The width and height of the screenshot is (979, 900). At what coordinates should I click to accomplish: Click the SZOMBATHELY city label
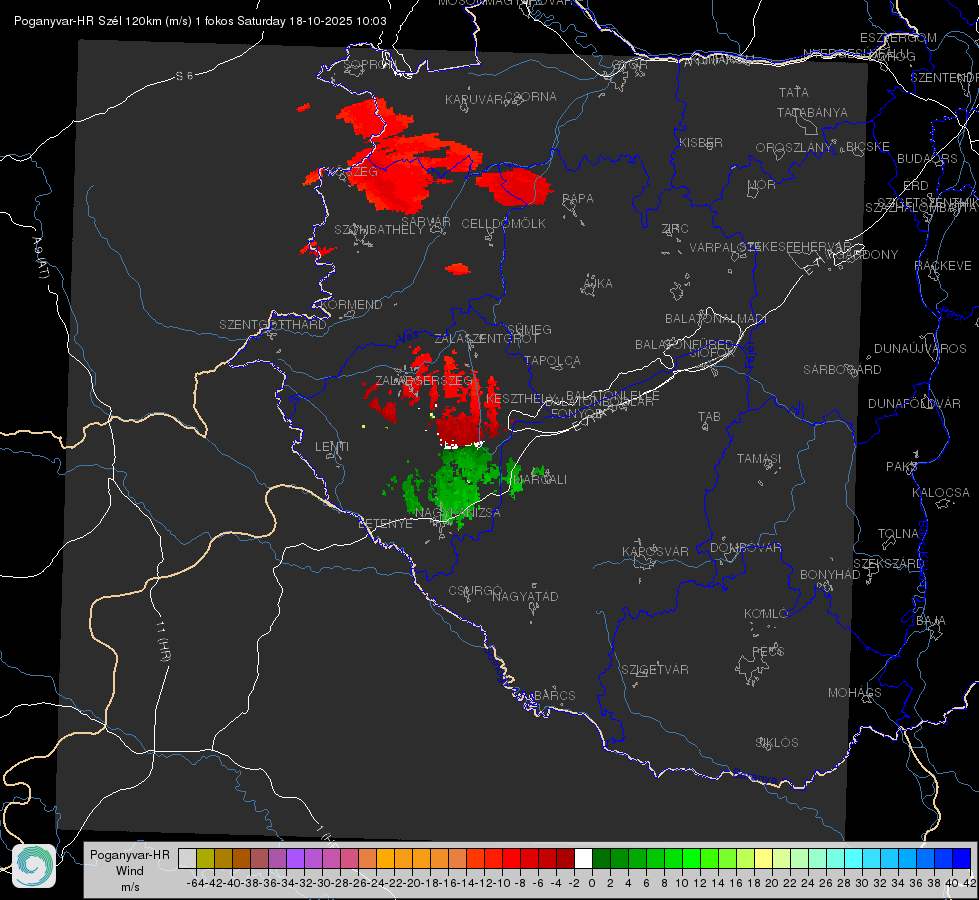click(379, 229)
